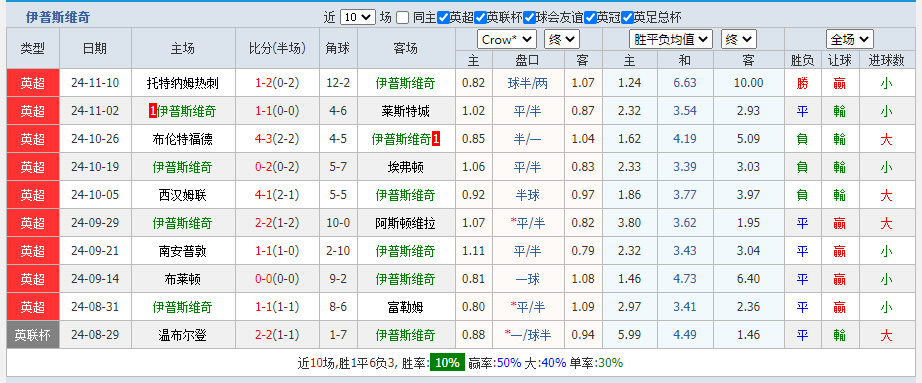Click the 角球 column header
Screen dimensions: 922x383
pos(338,49)
